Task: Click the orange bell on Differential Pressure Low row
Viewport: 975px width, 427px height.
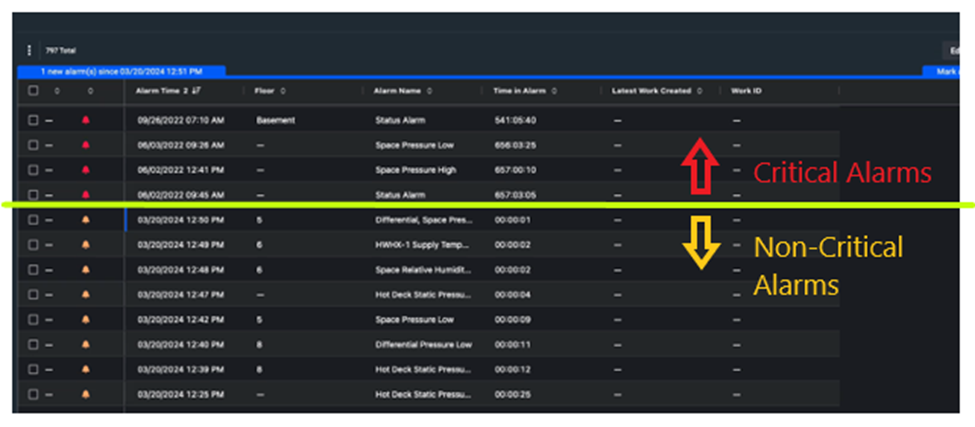Action: click(86, 344)
